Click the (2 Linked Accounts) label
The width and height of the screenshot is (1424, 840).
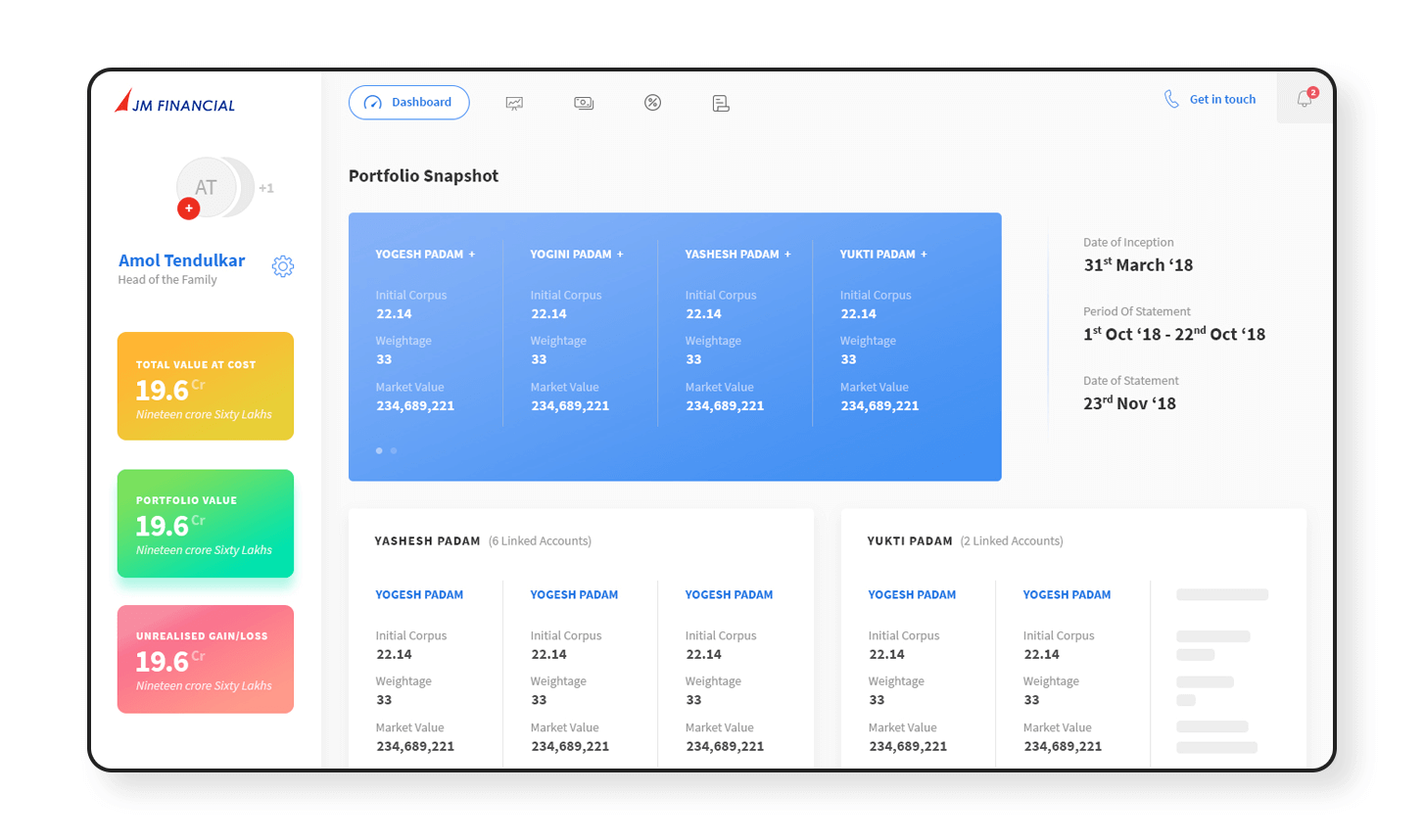[x=1012, y=541]
